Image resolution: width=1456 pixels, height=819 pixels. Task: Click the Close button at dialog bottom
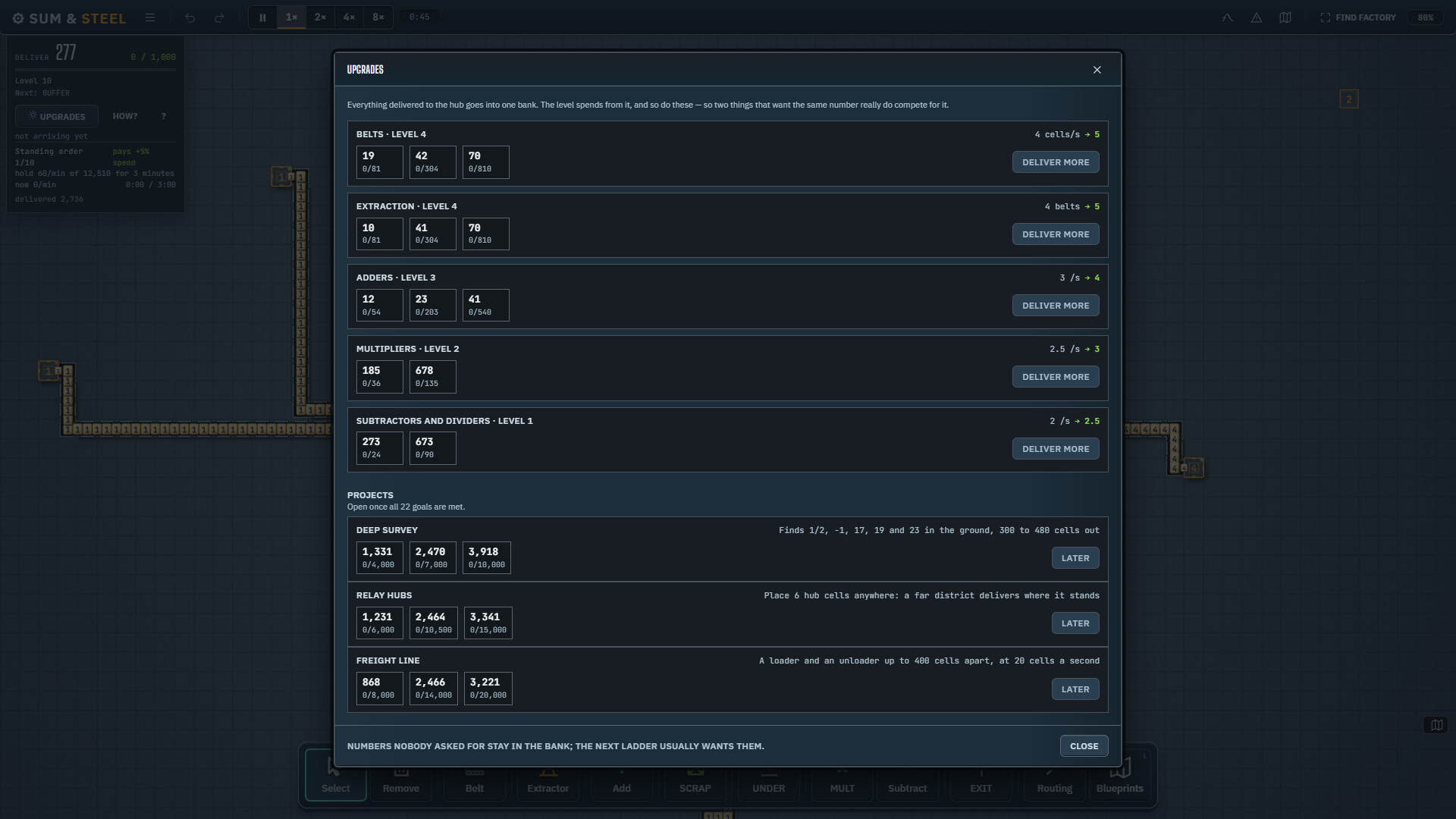tap(1084, 746)
